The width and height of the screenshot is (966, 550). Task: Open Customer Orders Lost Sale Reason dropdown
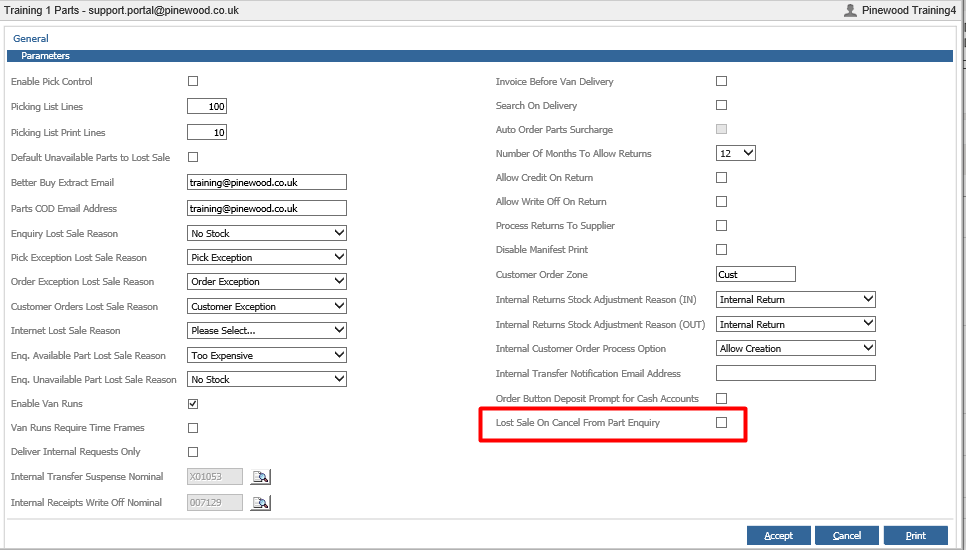pos(267,306)
